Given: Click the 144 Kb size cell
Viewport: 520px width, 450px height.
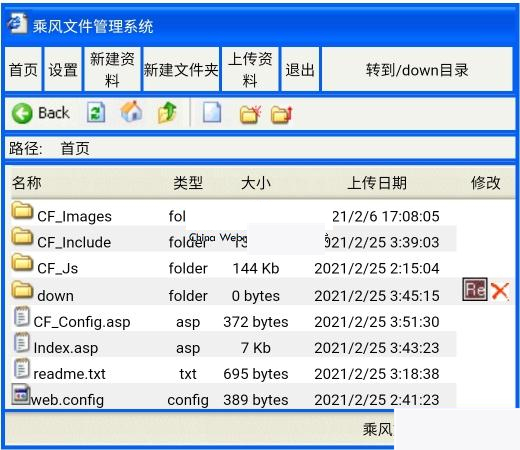Looking at the screenshot, I should click(256, 268).
